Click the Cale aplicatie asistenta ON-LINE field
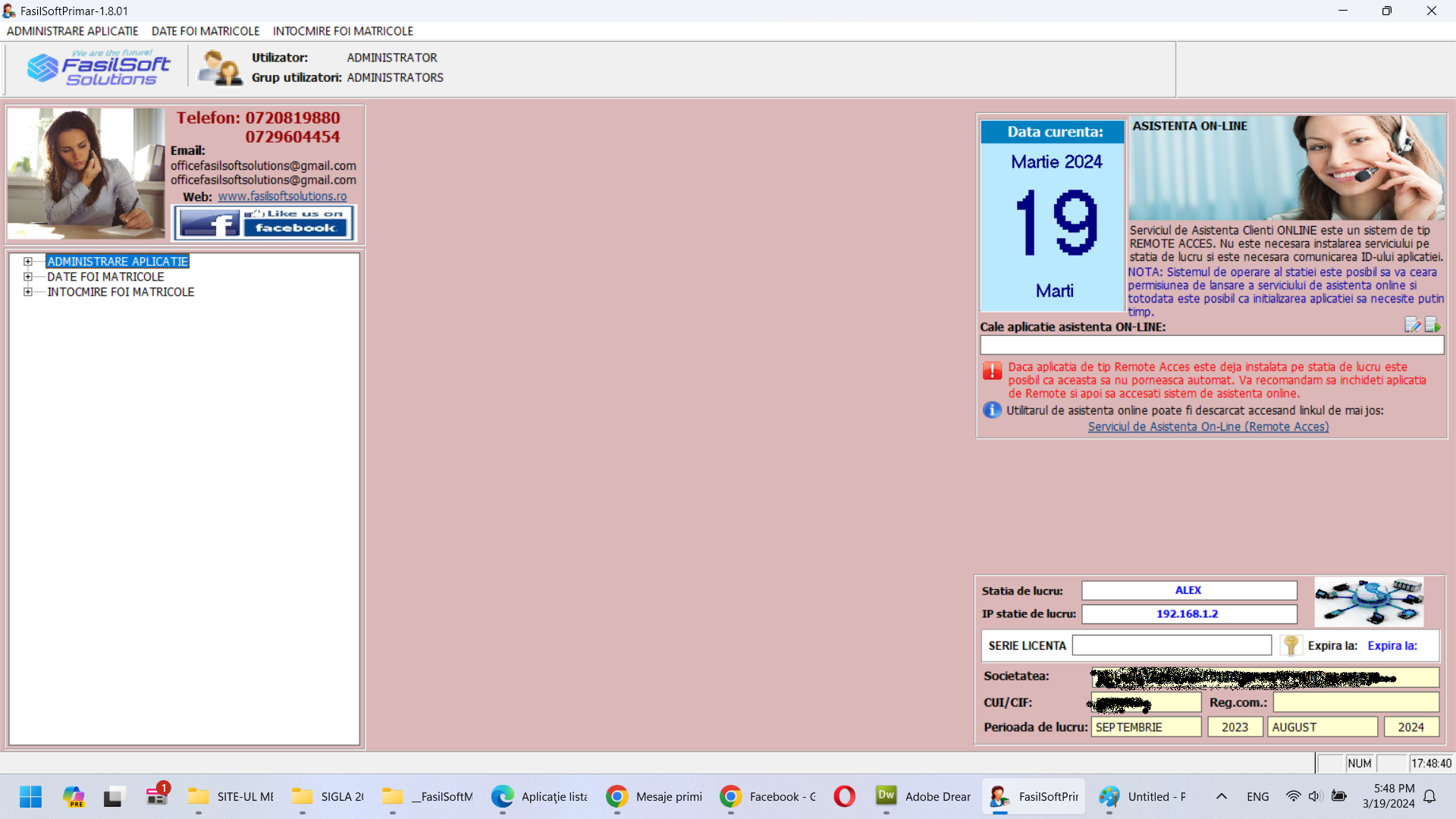This screenshot has height=819, width=1456. [1211, 345]
